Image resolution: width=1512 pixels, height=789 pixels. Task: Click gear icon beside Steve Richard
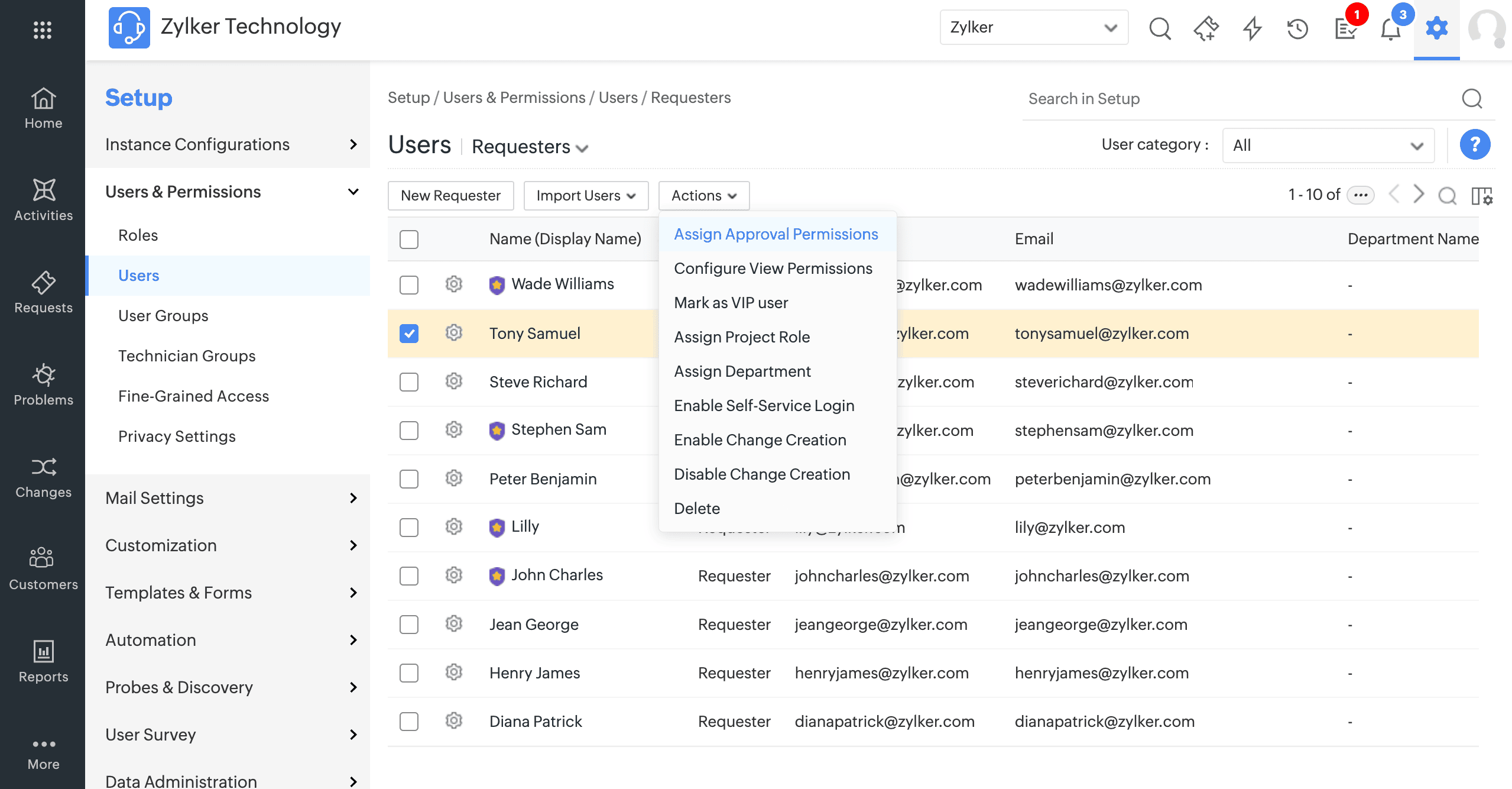tap(453, 381)
